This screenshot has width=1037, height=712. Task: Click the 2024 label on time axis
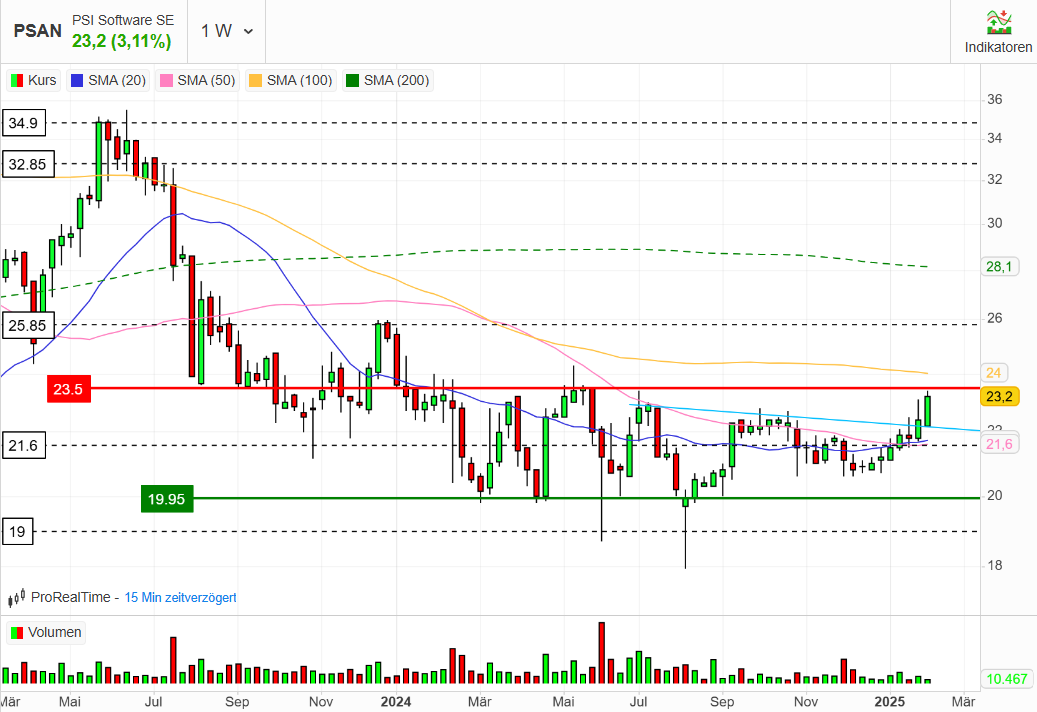click(396, 701)
